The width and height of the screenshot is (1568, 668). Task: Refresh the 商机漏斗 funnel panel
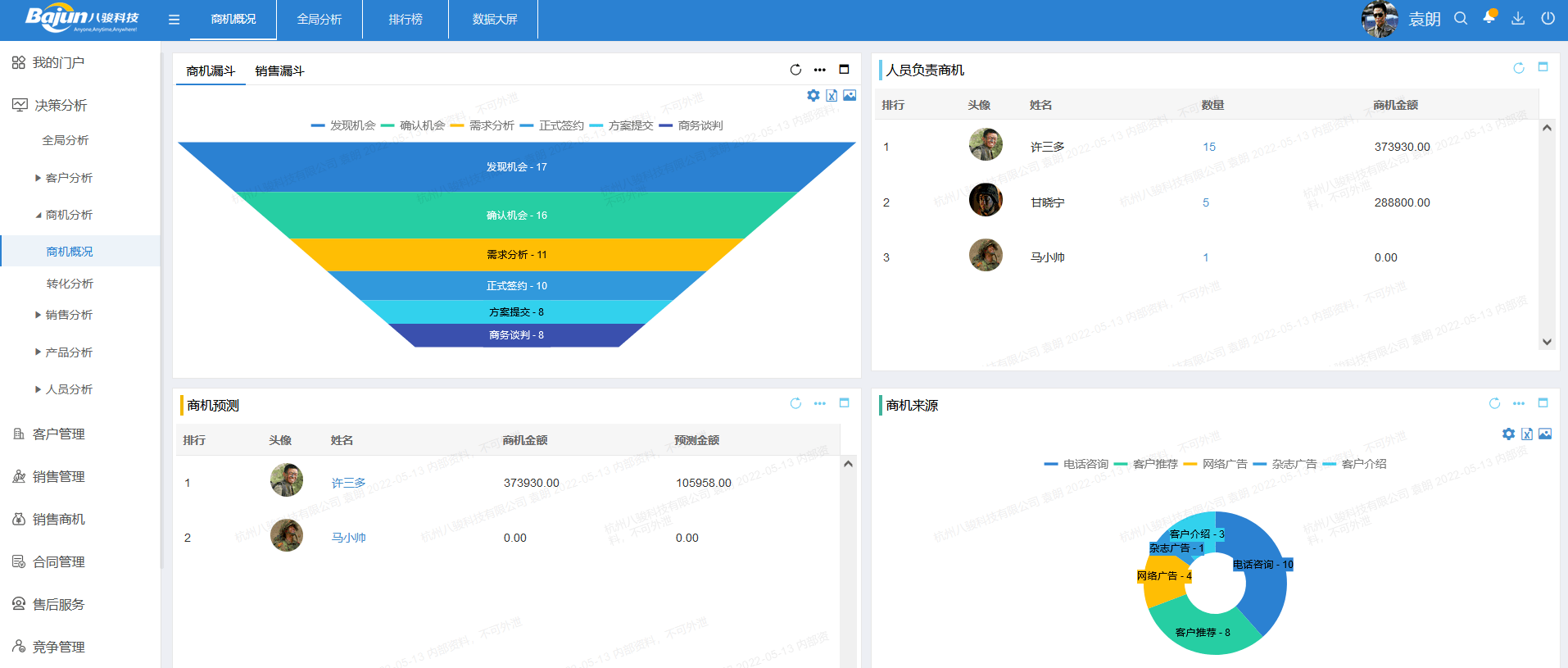tap(795, 70)
